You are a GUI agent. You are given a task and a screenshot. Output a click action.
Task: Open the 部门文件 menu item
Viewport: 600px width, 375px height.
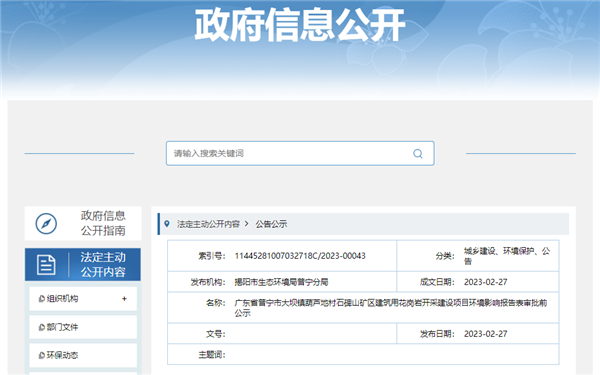point(83,327)
